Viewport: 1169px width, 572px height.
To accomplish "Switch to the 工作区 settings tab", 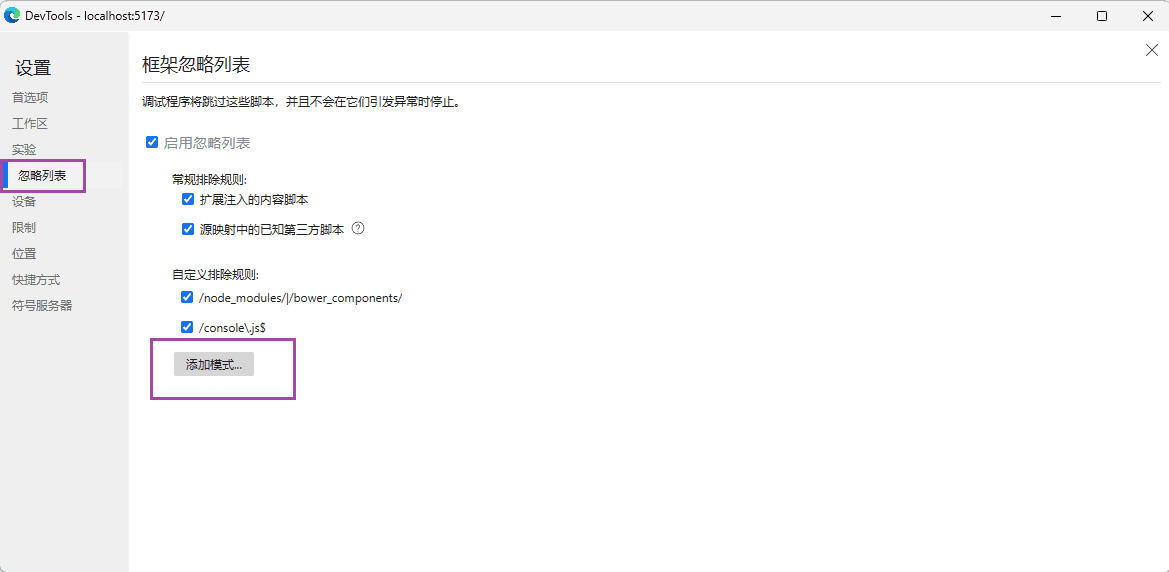I will 30,124.
